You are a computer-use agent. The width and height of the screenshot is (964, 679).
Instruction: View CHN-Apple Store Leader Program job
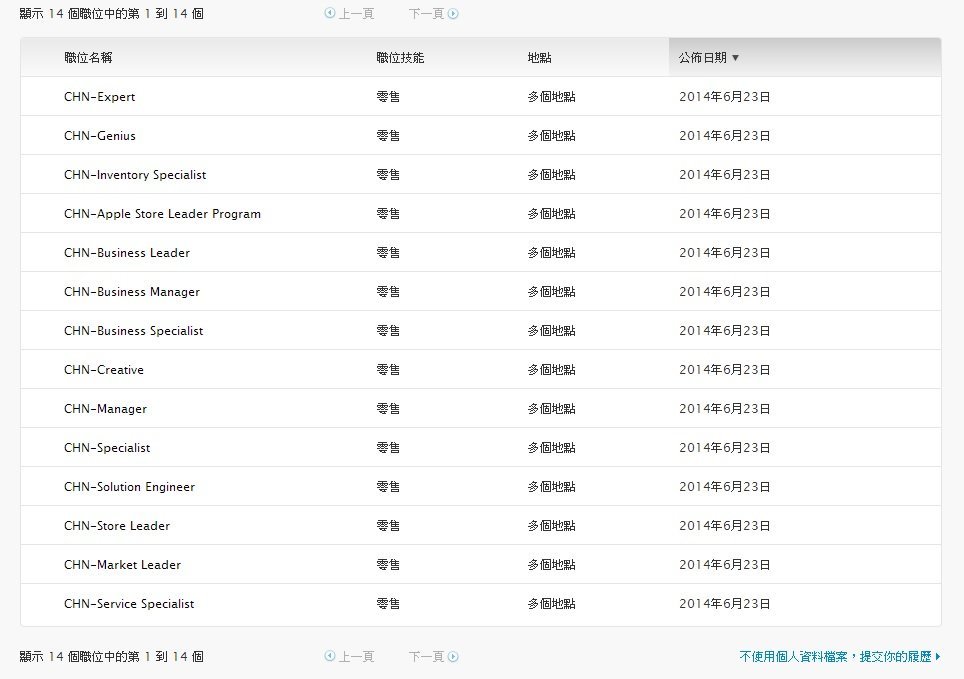click(162, 214)
